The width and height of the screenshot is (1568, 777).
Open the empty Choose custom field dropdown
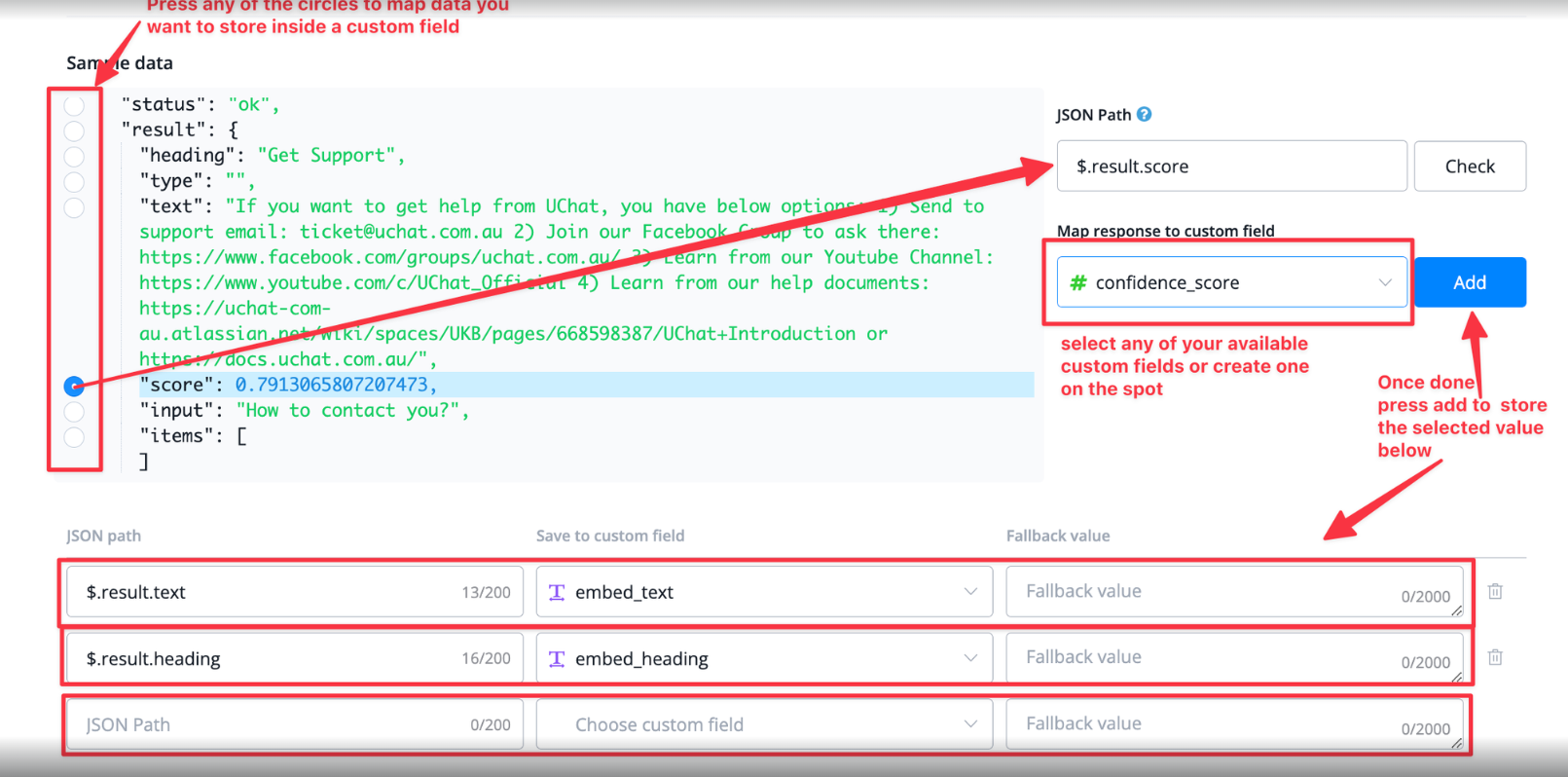764,724
